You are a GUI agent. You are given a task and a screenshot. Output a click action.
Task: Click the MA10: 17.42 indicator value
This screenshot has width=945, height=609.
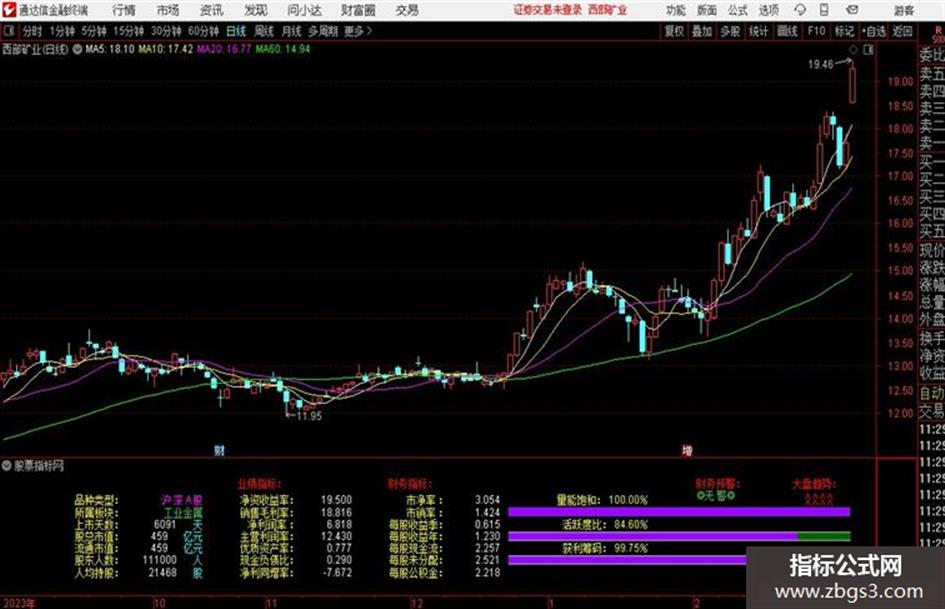click(166, 49)
